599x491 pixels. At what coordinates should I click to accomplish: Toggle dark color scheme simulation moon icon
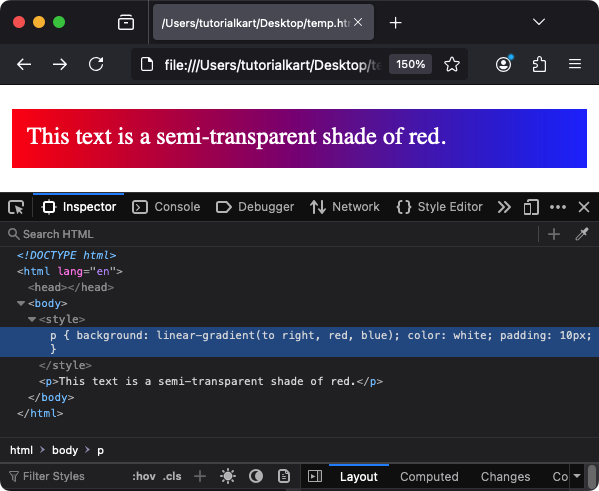(x=256, y=476)
